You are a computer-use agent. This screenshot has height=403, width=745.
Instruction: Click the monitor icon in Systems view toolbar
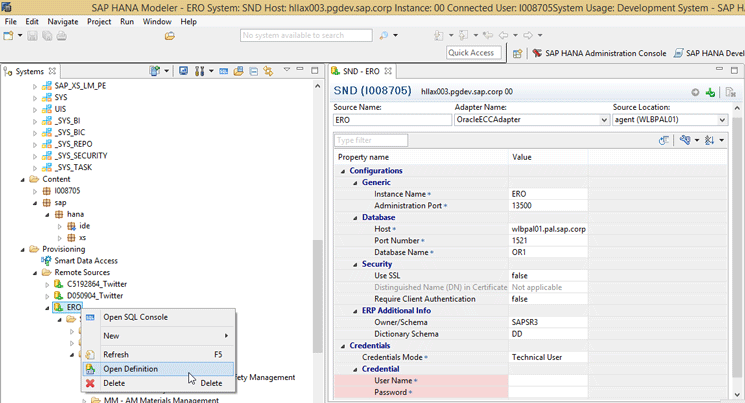click(183, 71)
